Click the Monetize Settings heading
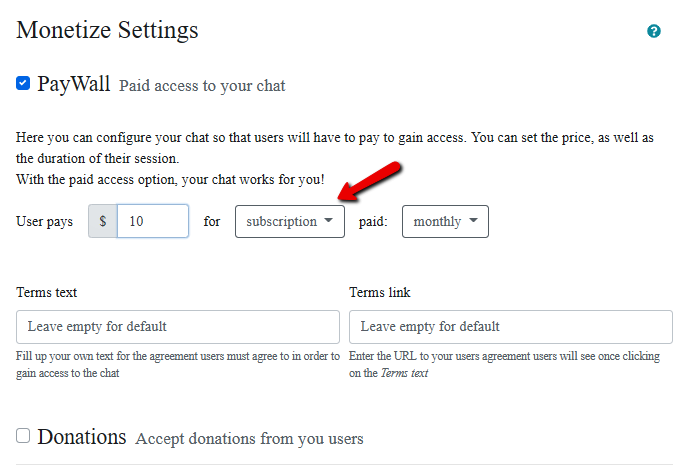This screenshot has height=470, width=683. tap(107, 30)
